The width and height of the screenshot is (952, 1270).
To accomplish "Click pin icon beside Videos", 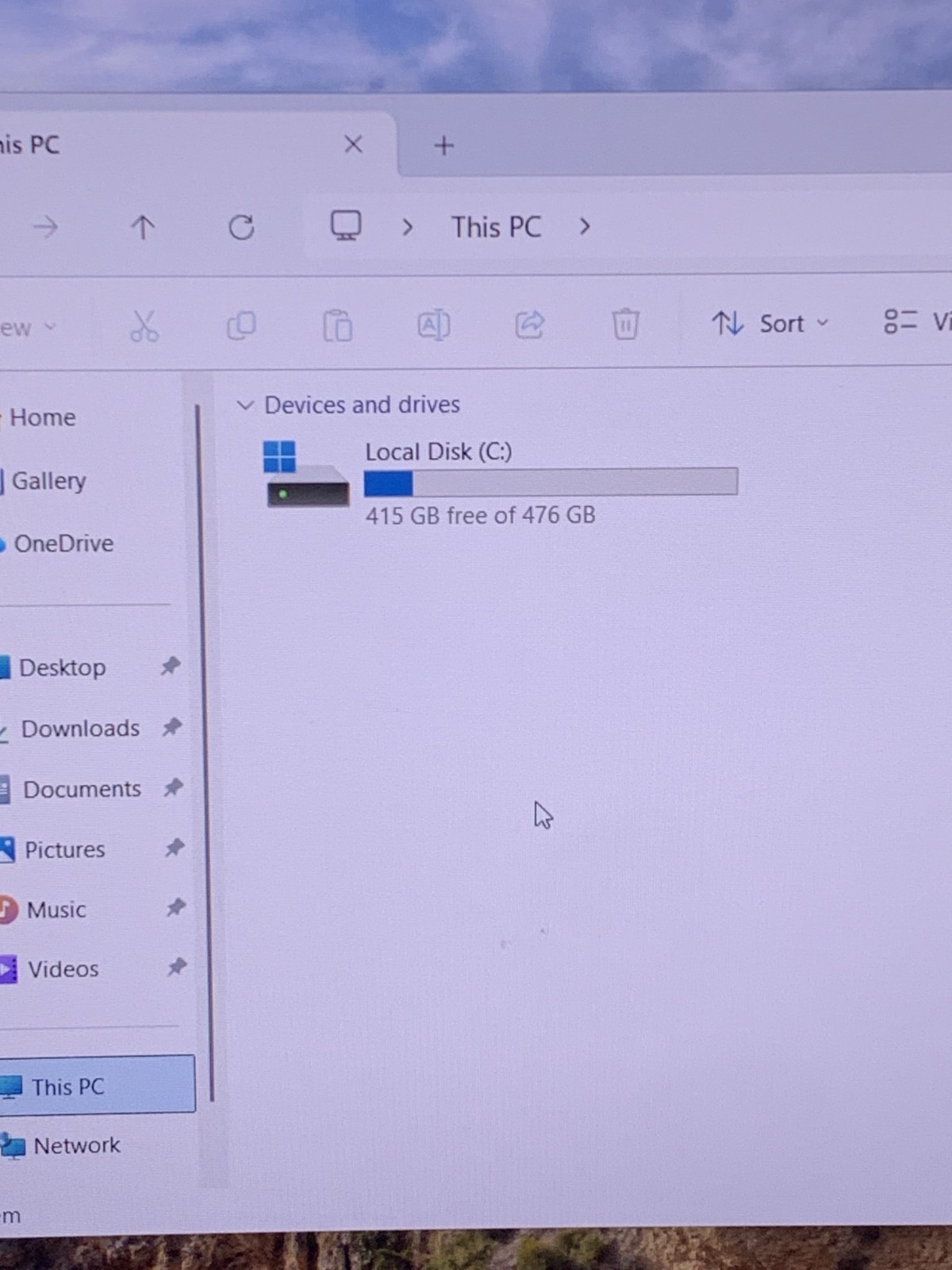I will point(177,967).
